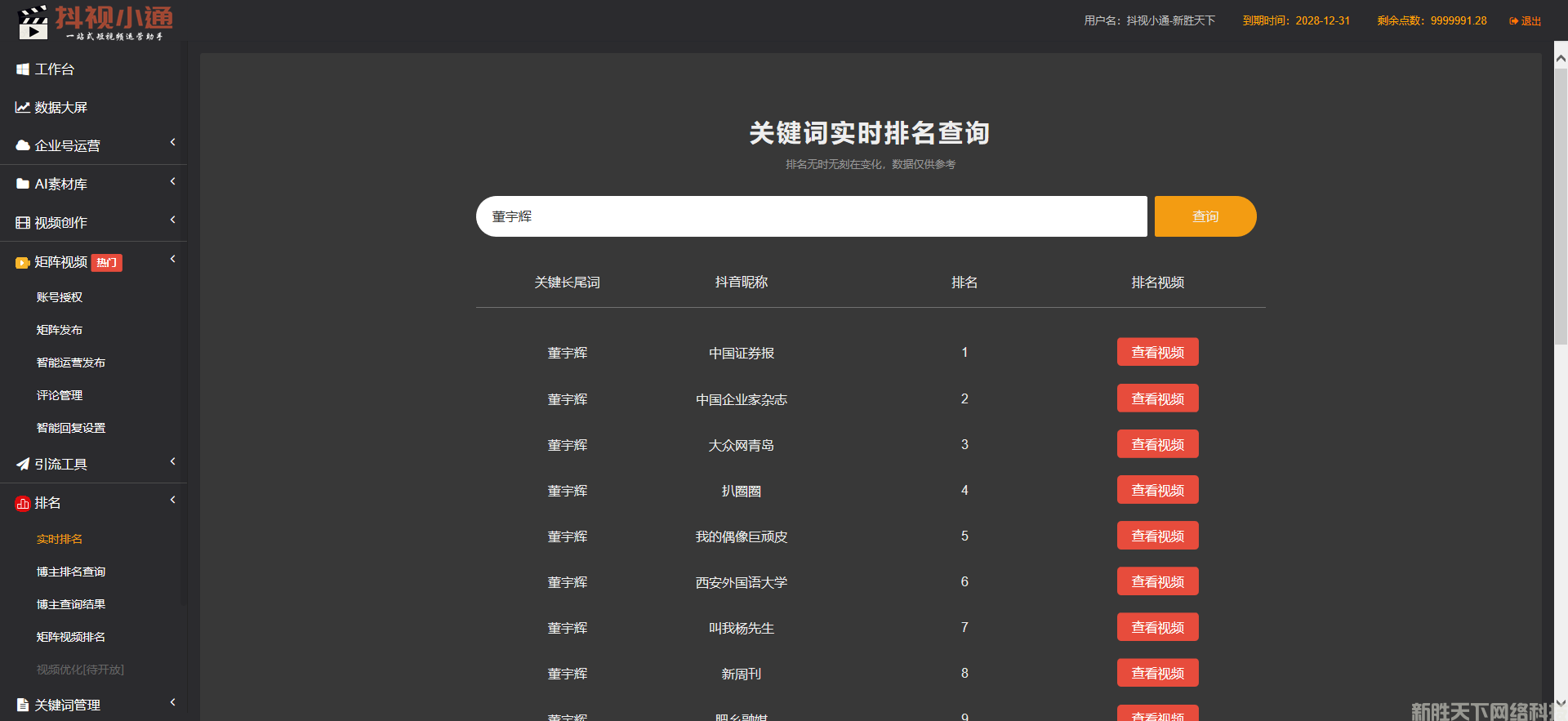Expand the 企业号运营 chevron

point(172,143)
